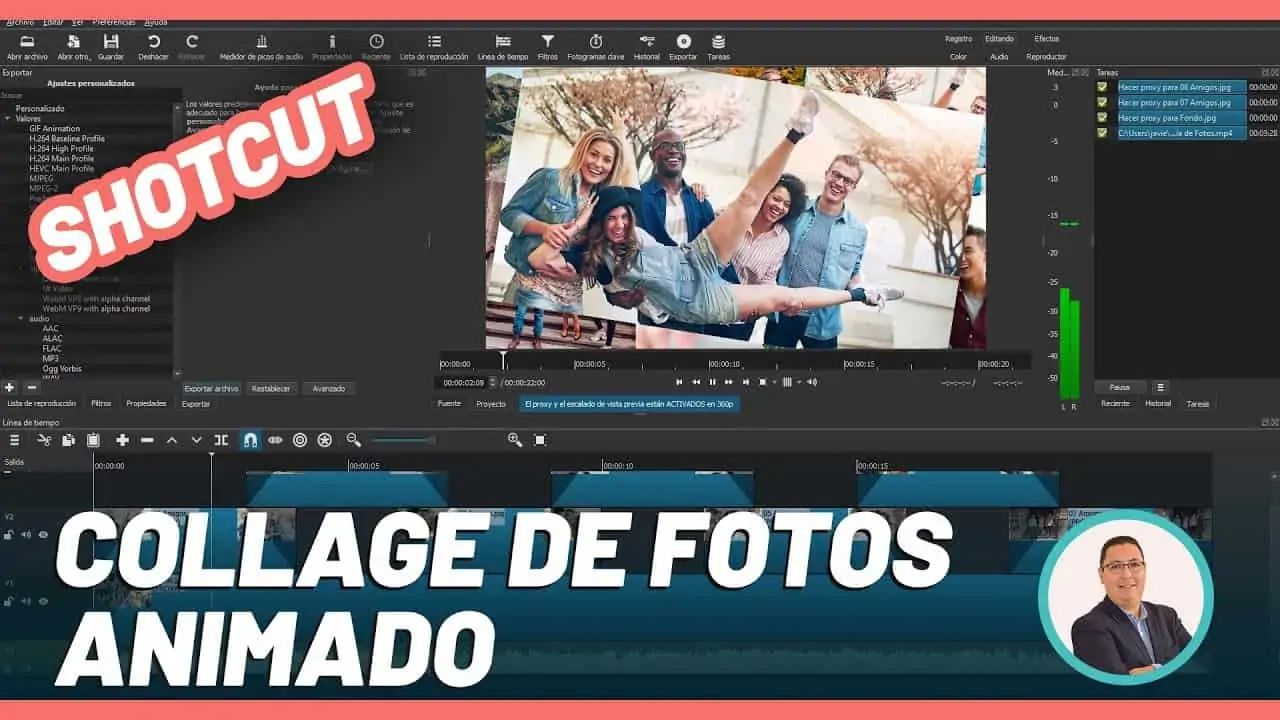
Task: Click the timeline Lift up-arrow icon
Action: pos(172,440)
